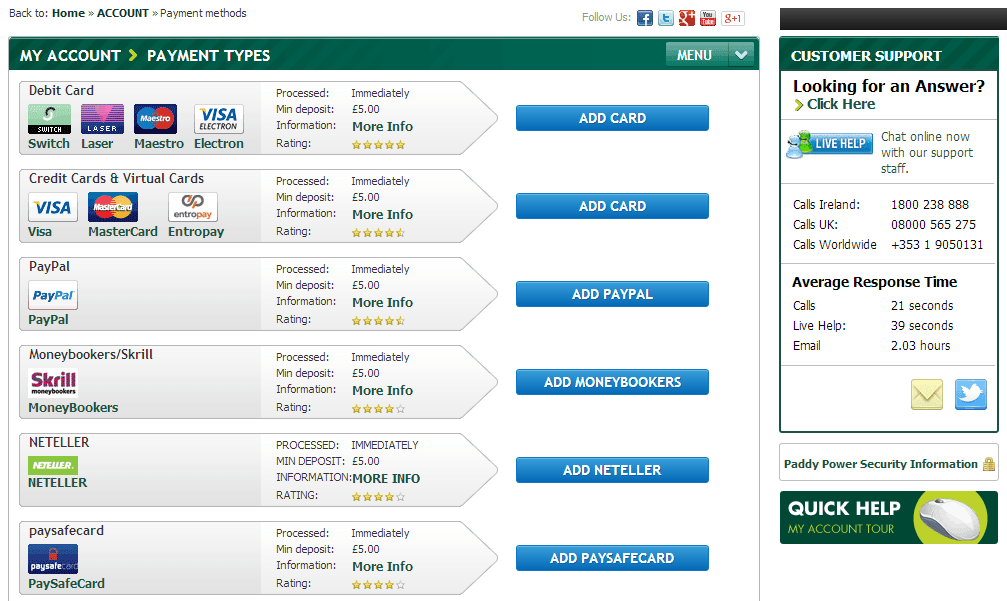Open the Quick Help My Account Tour banner
Viewport: 1007px width, 601px height.
click(889, 518)
